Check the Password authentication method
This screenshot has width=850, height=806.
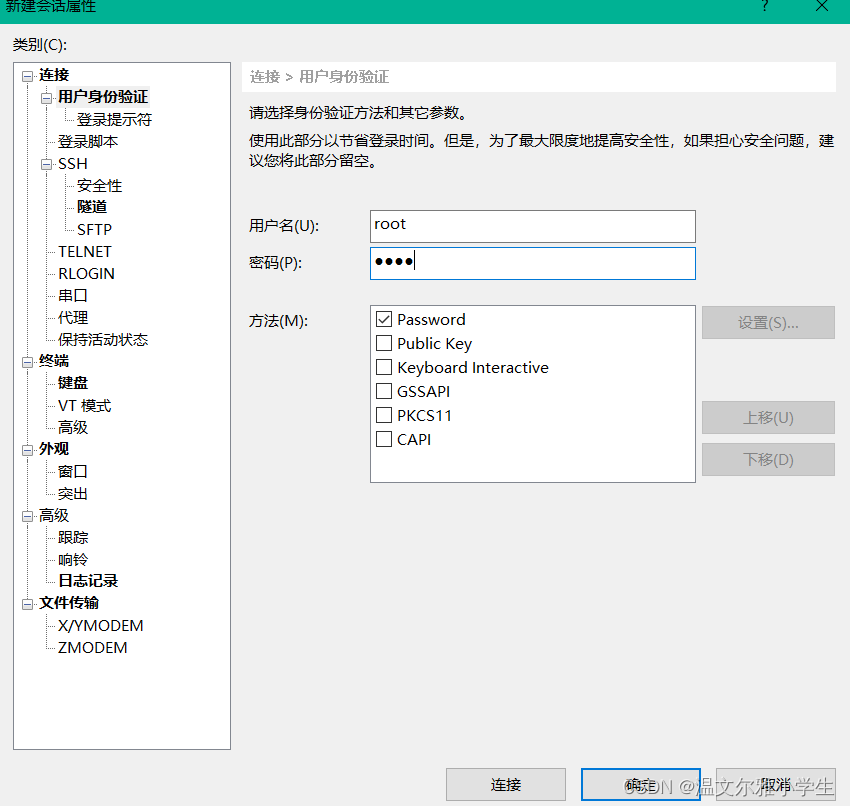(x=384, y=319)
